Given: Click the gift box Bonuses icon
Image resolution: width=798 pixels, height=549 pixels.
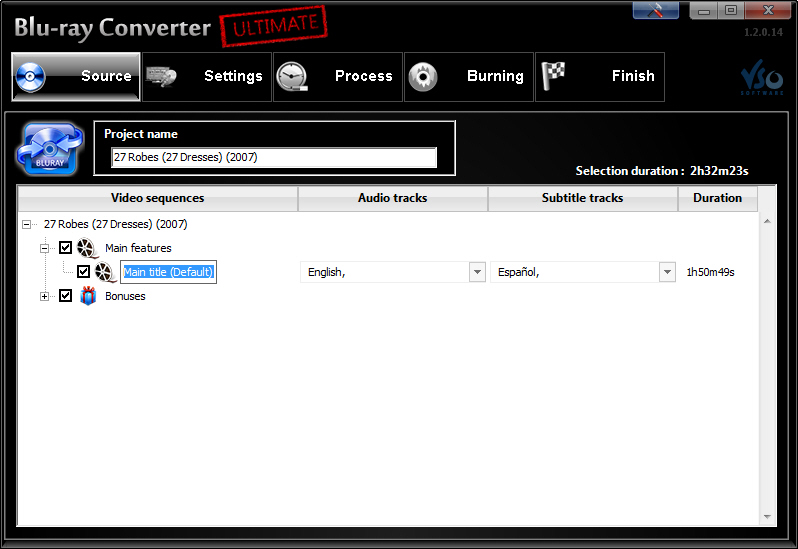Looking at the screenshot, I should point(88,296).
